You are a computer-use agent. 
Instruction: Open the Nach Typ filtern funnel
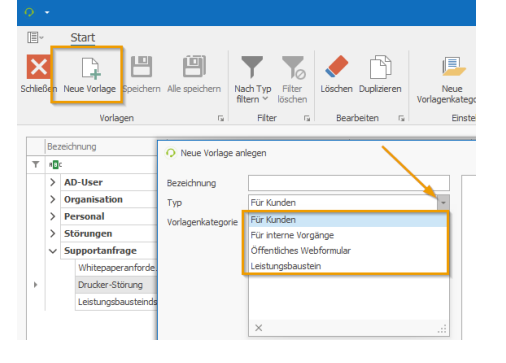pos(252,67)
